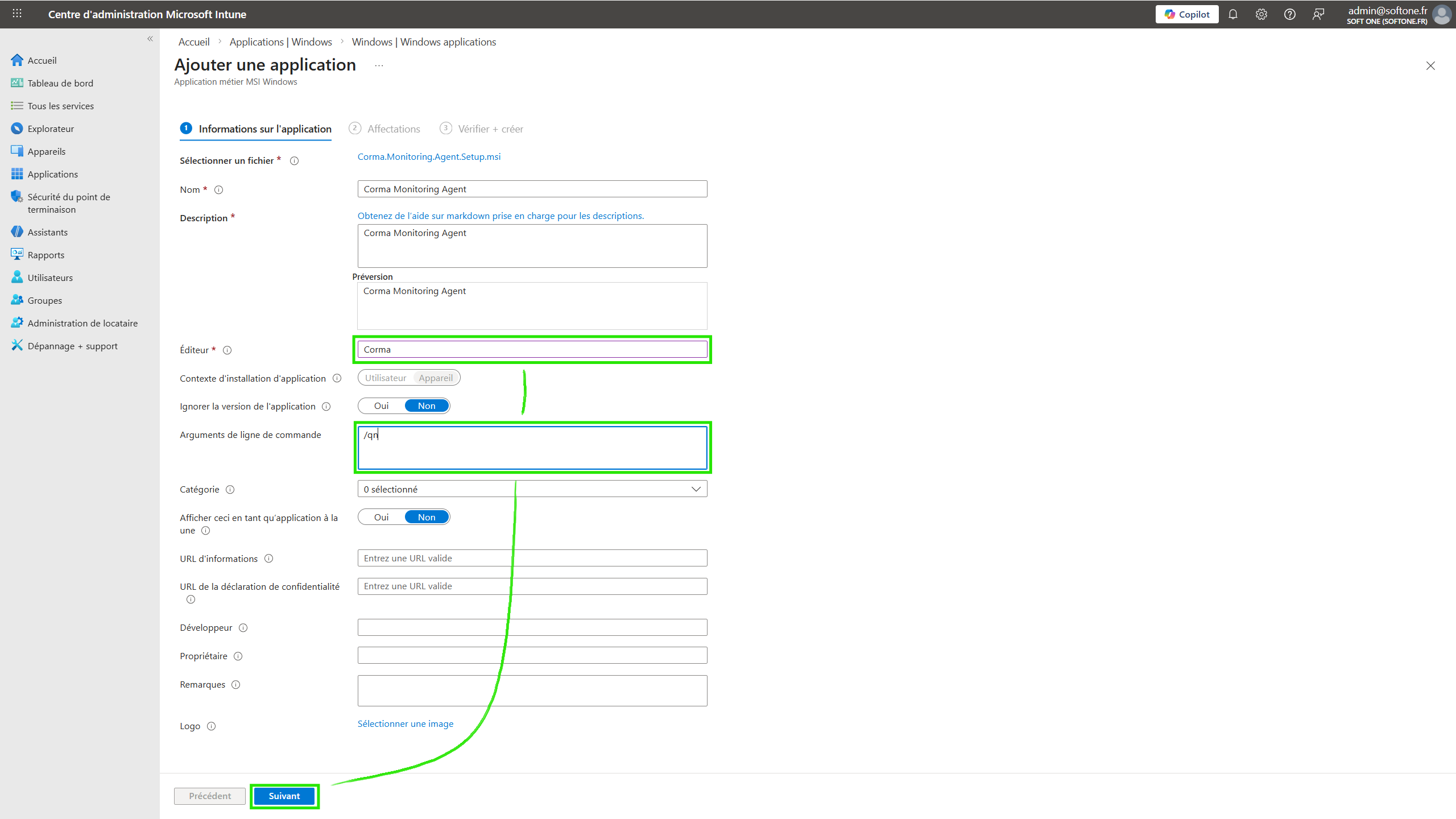
Task: Set Ignorer la version to Oui
Action: pyautogui.click(x=381, y=406)
